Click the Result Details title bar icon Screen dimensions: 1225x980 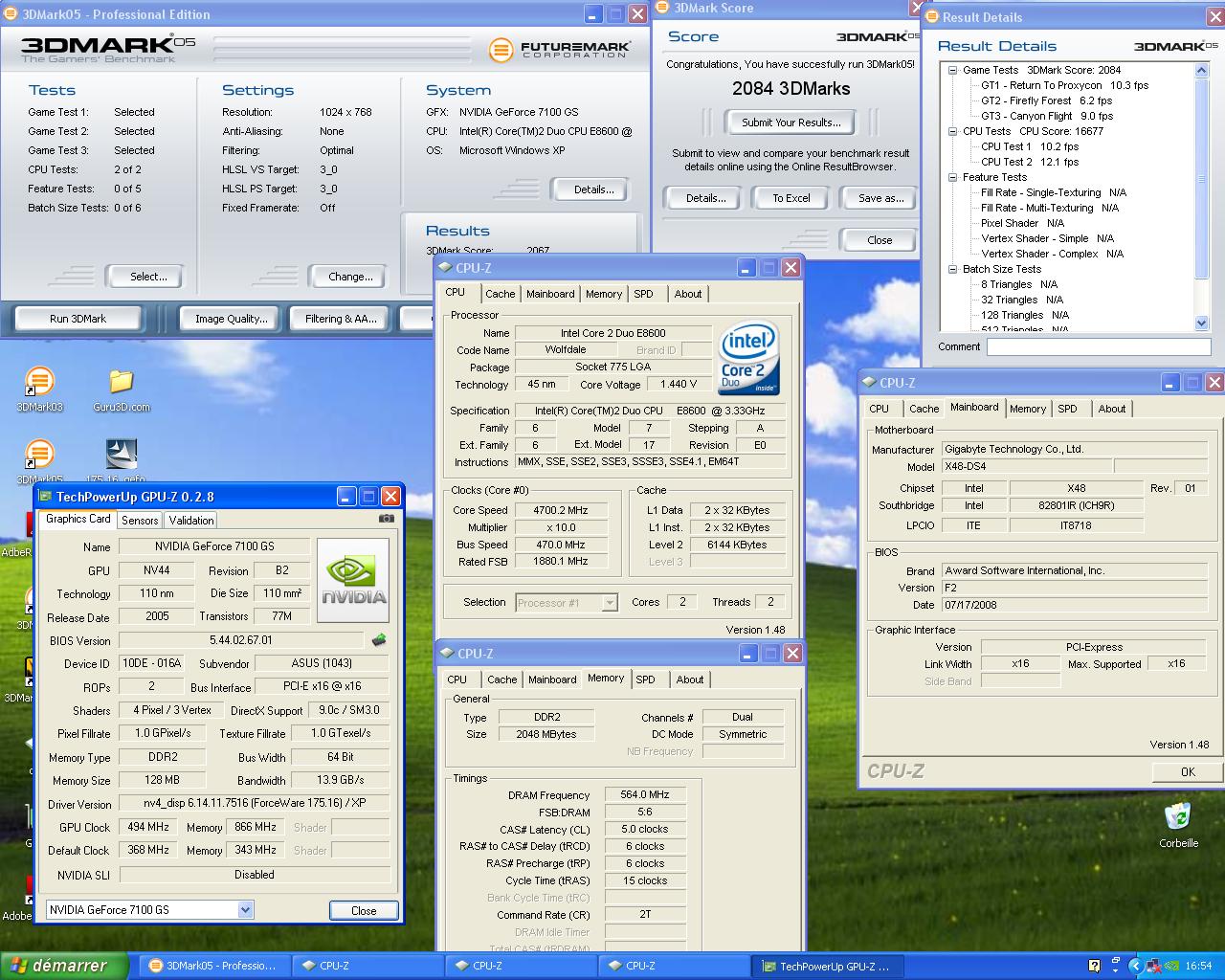[932, 16]
